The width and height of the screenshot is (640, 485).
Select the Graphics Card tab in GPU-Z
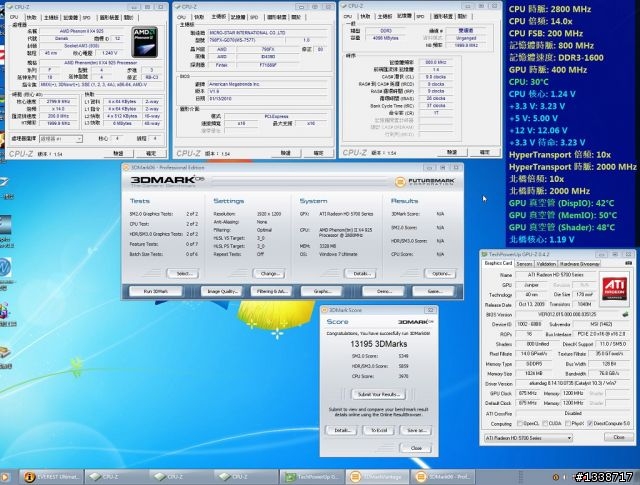[x=498, y=263]
